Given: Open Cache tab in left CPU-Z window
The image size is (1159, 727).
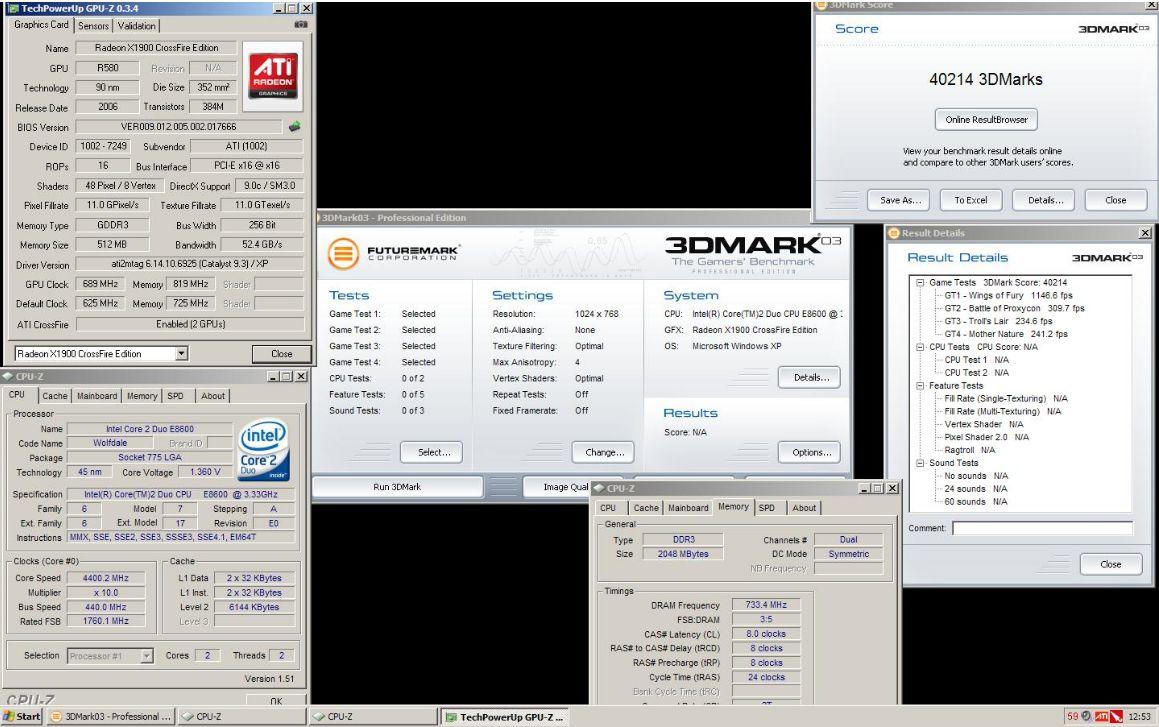Looking at the screenshot, I should 55,396.
